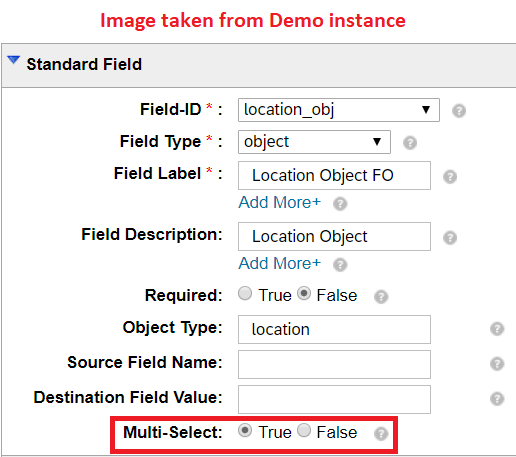Click help icon next to Field Type
This screenshot has height=457, width=516.
click(x=410, y=143)
